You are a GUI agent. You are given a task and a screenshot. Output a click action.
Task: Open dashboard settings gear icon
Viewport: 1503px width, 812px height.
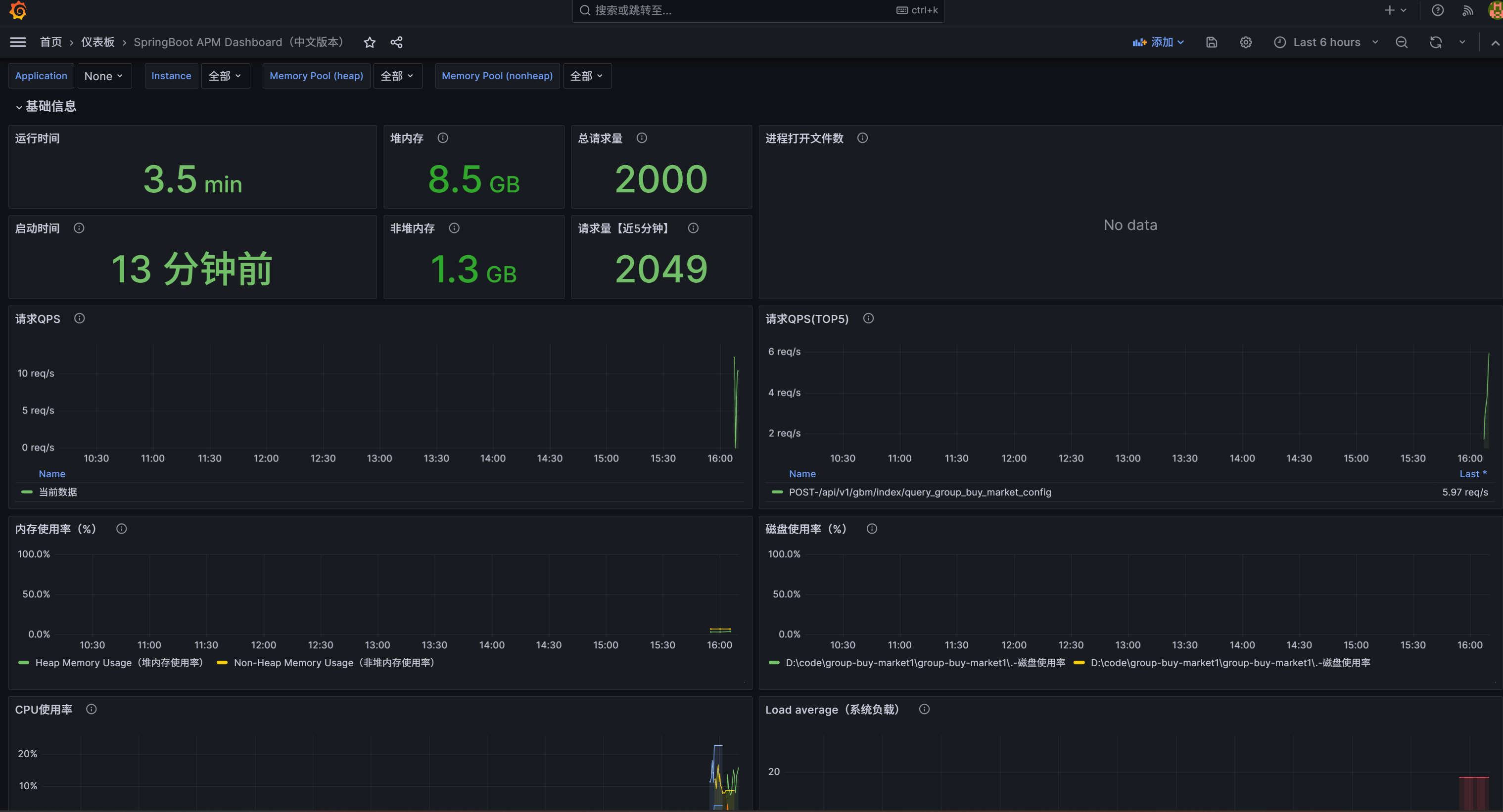point(1246,42)
